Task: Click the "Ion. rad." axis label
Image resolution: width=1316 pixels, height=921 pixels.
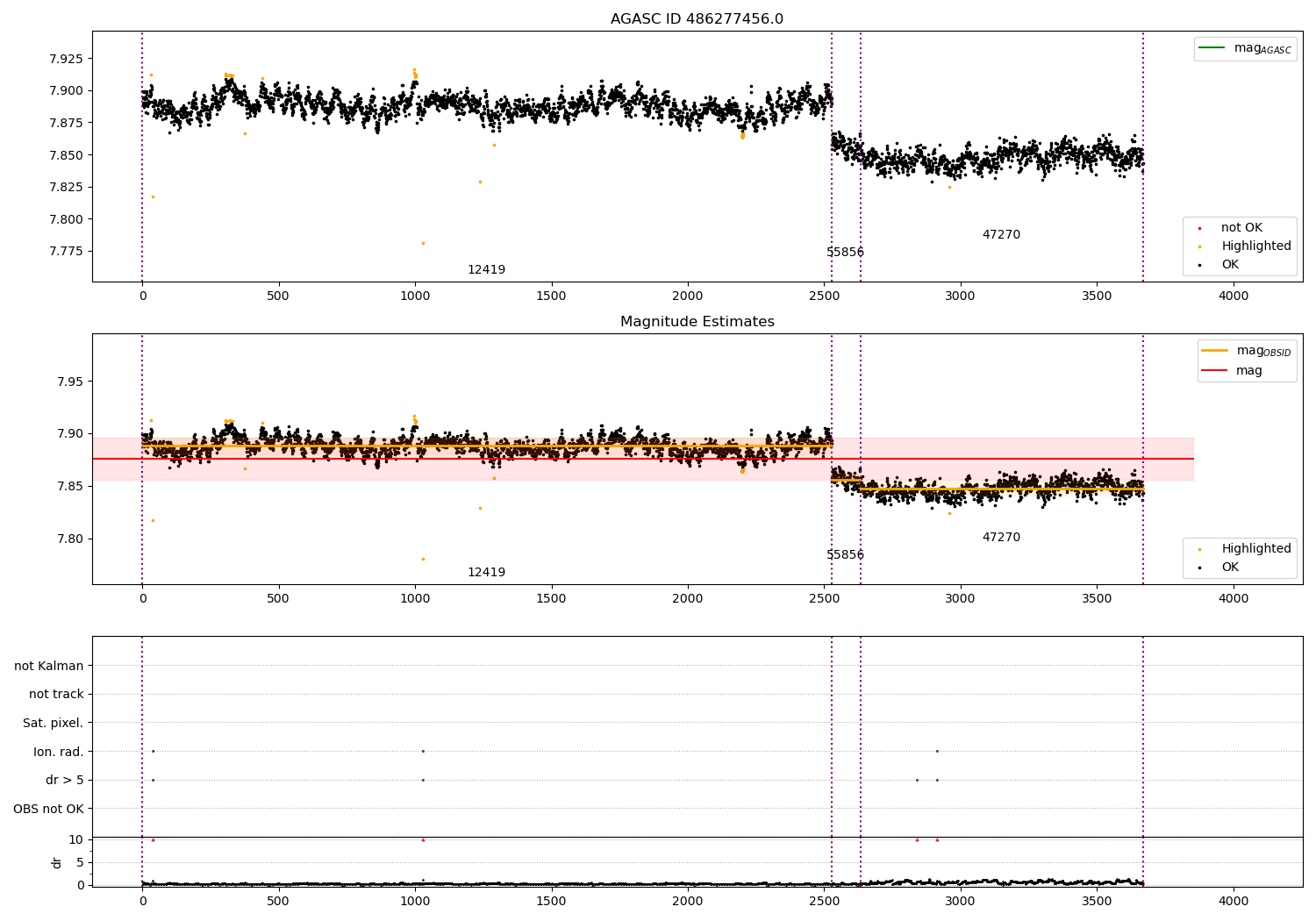Action: click(59, 752)
